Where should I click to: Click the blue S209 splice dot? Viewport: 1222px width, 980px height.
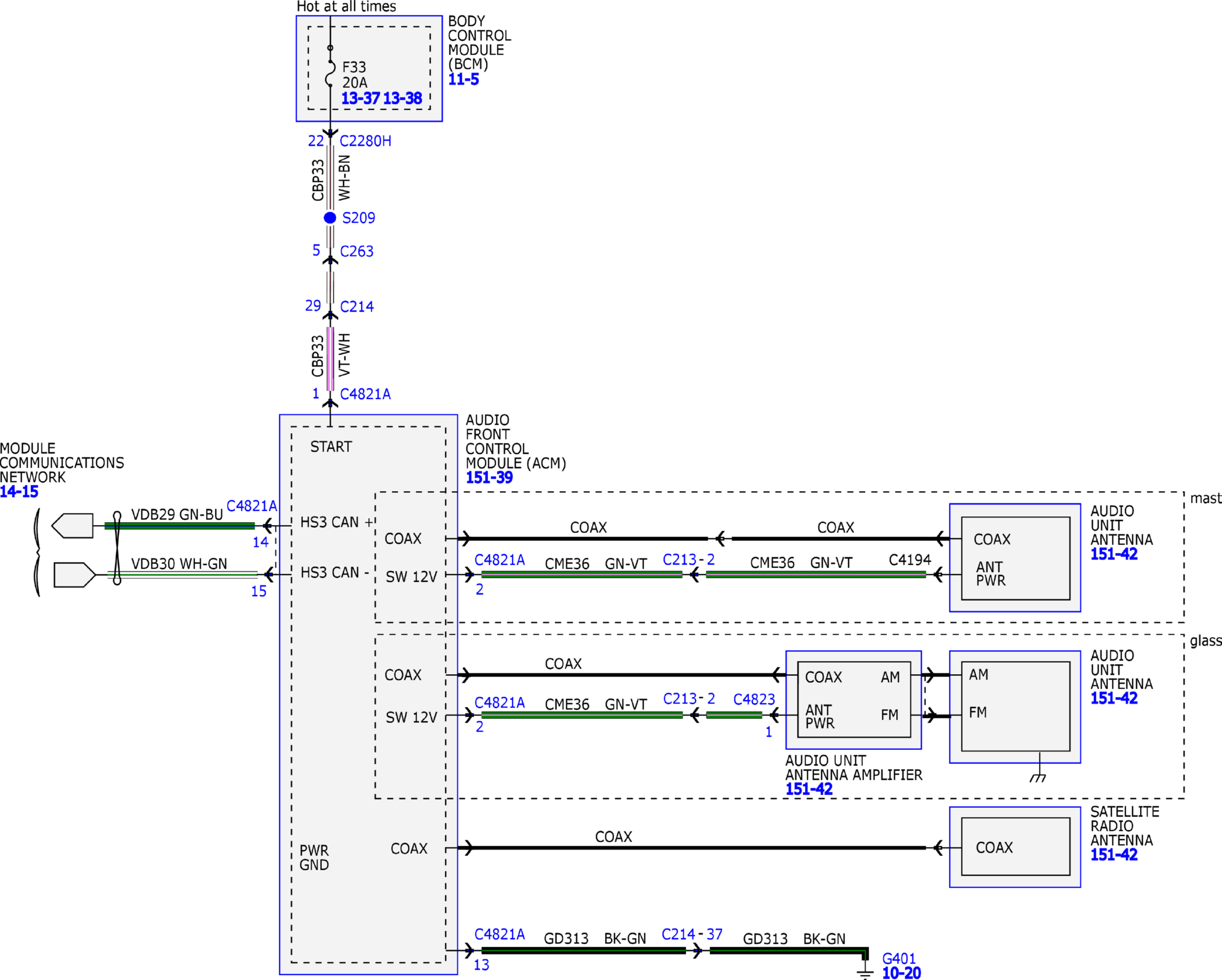pos(330,217)
